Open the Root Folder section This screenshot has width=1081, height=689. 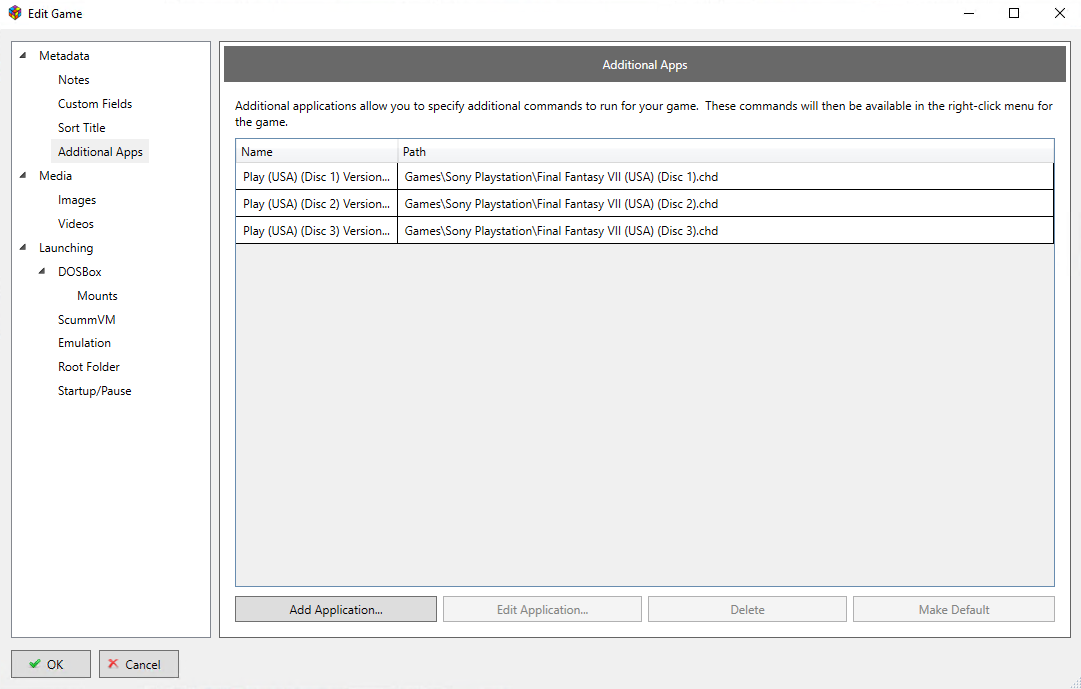[89, 367]
